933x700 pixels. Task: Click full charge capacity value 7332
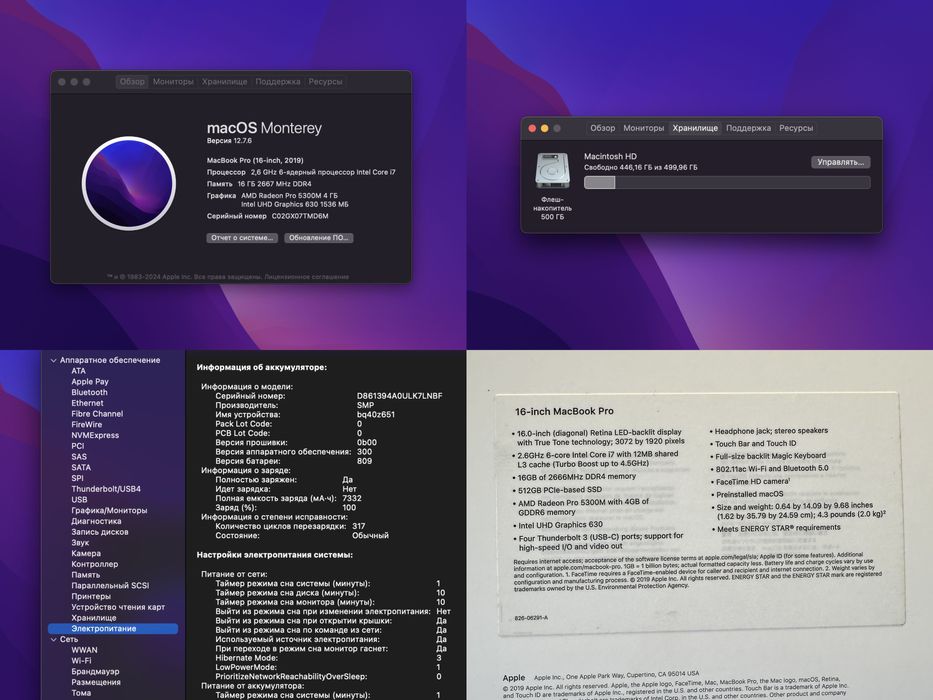click(x=352, y=498)
